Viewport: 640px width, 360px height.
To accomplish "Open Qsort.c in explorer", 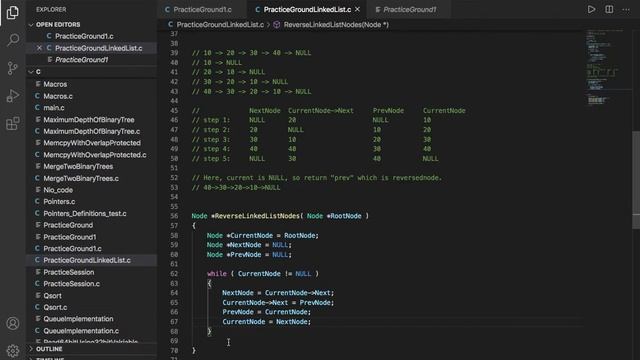I will [x=55, y=307].
